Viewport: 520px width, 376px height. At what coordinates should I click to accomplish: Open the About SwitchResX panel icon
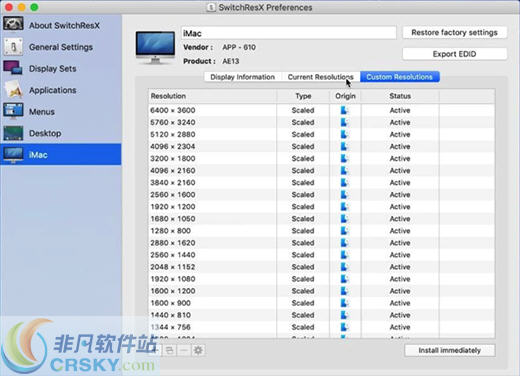pyautogui.click(x=13, y=25)
